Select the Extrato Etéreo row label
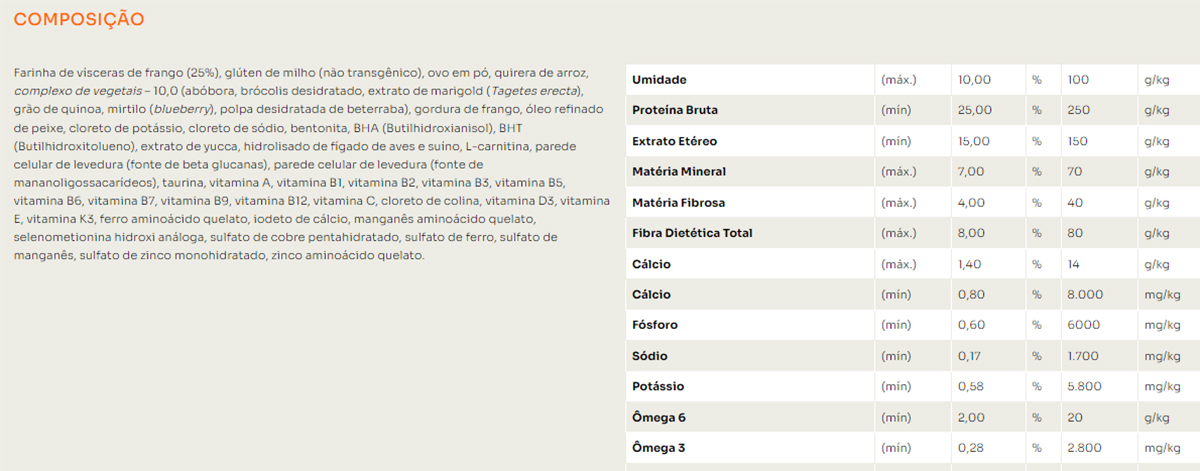 (674, 141)
